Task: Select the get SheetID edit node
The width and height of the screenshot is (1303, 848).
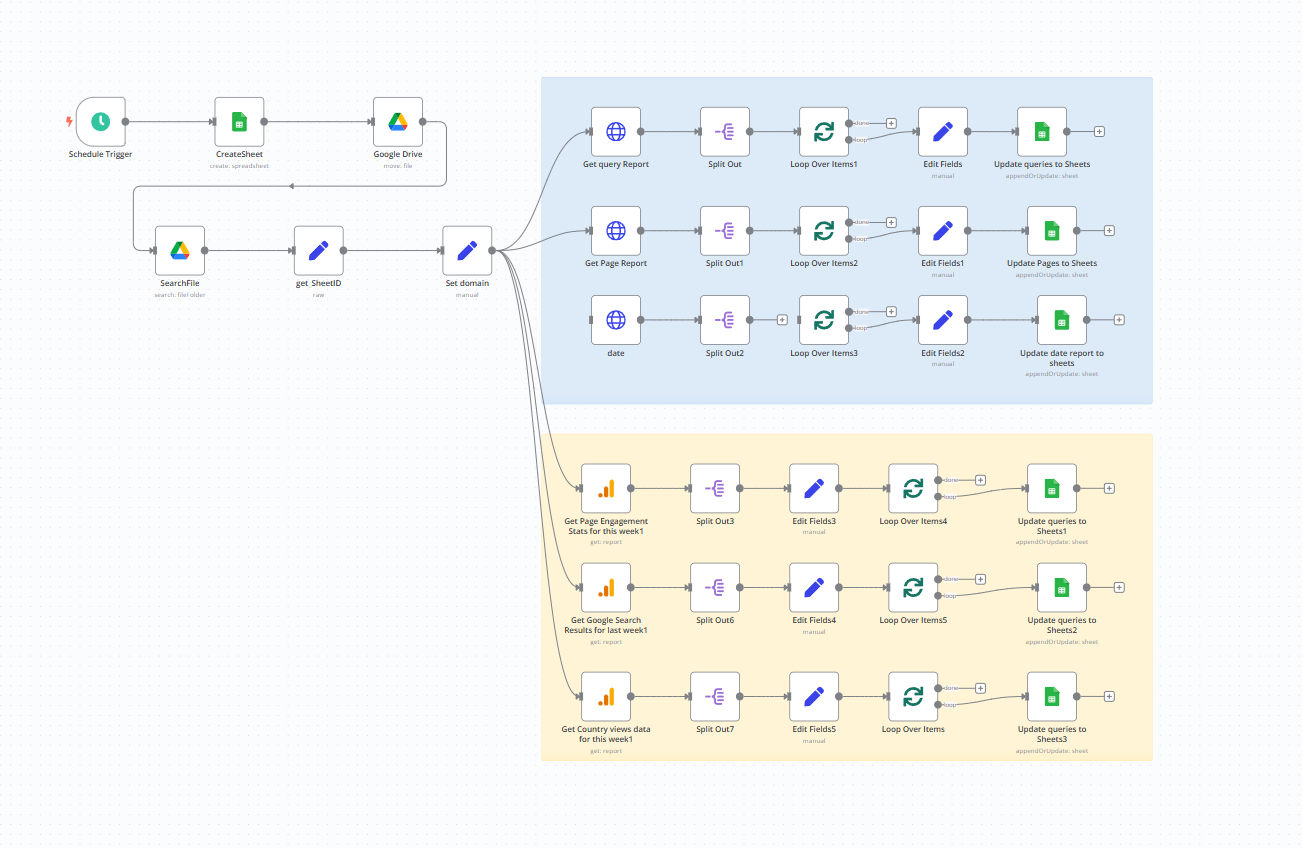Action: [x=319, y=250]
